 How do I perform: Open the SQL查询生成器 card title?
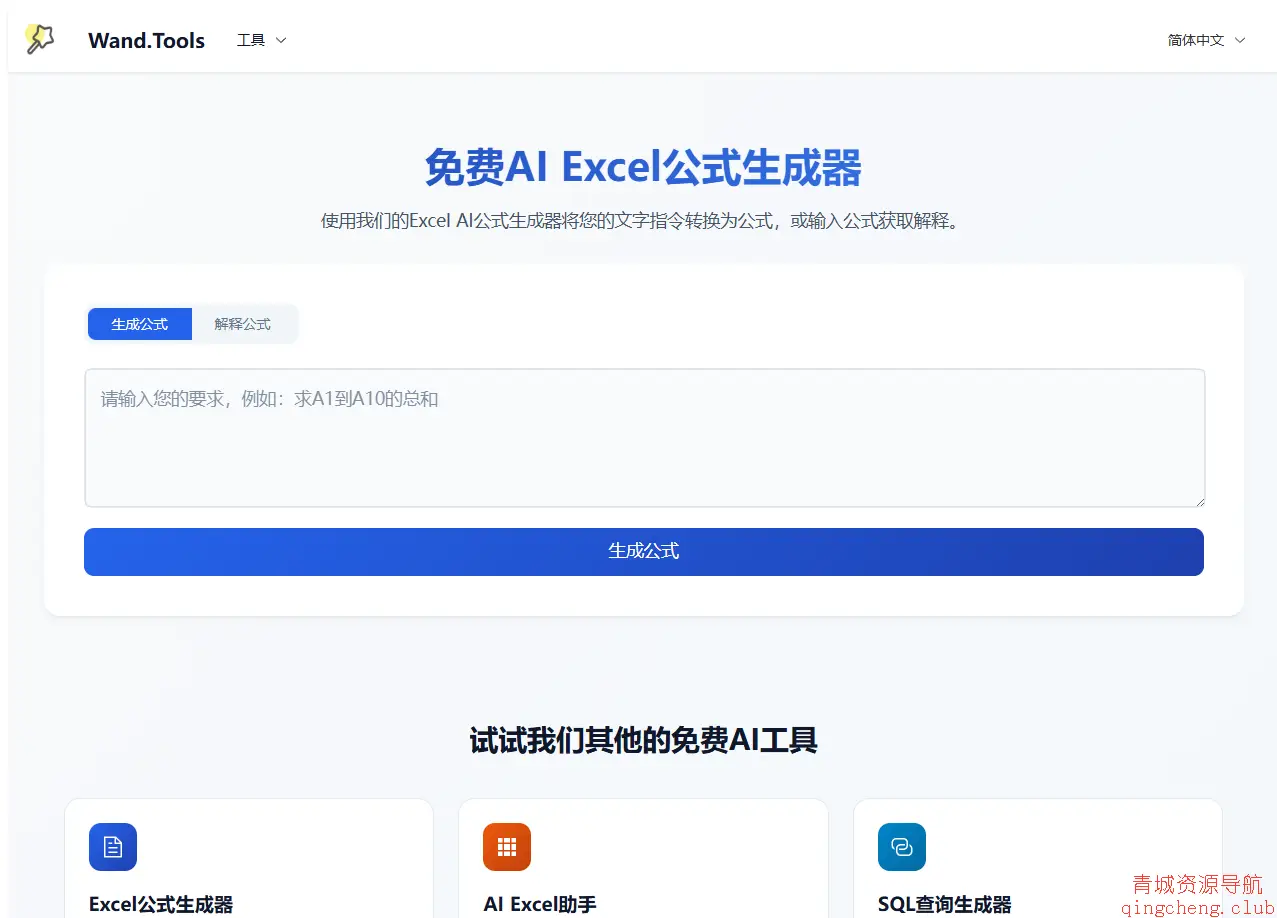coord(944,904)
